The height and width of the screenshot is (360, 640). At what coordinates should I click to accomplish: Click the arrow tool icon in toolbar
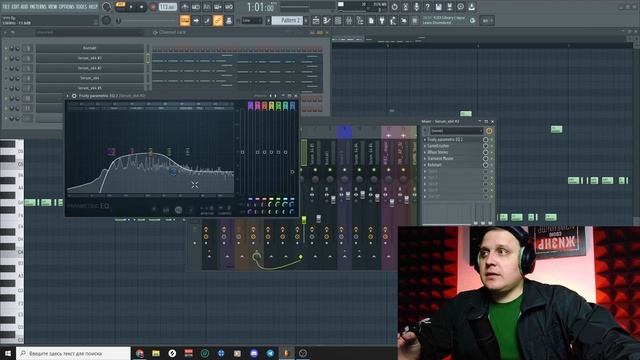[196, 20]
